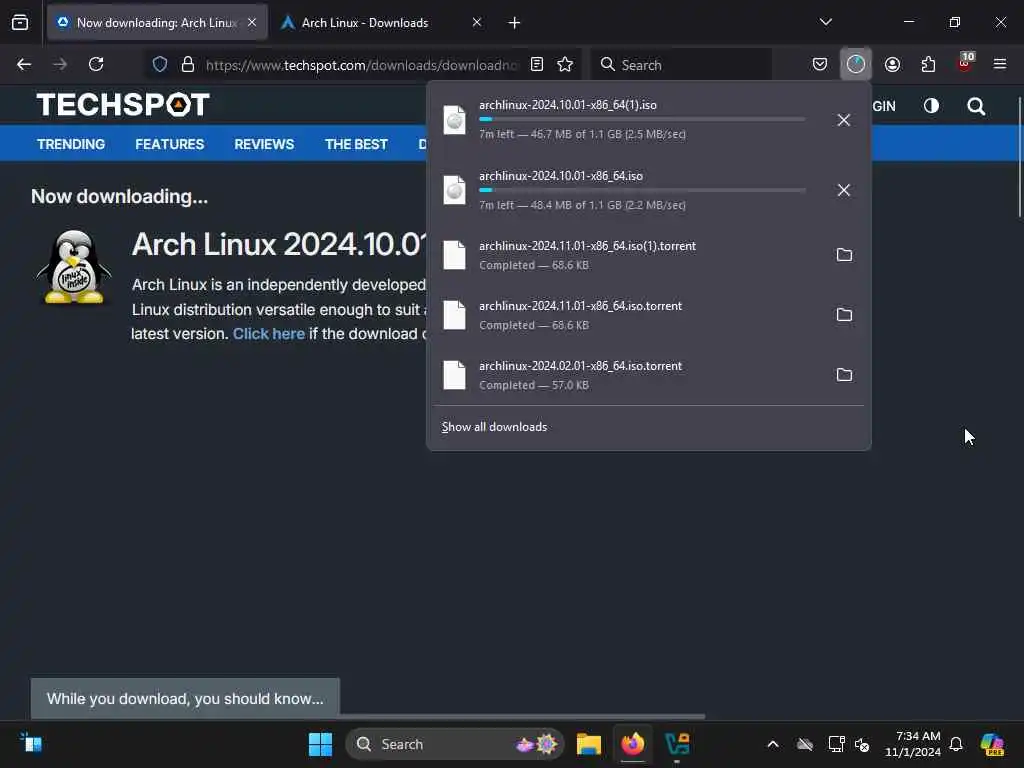
Task: Save page to Pocket
Action: click(820, 65)
